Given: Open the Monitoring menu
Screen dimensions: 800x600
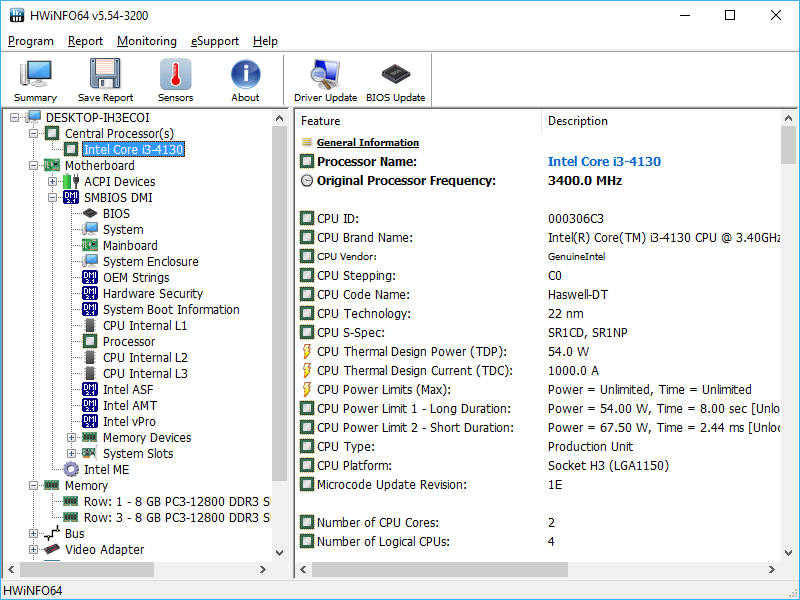Looking at the screenshot, I should click(147, 41).
